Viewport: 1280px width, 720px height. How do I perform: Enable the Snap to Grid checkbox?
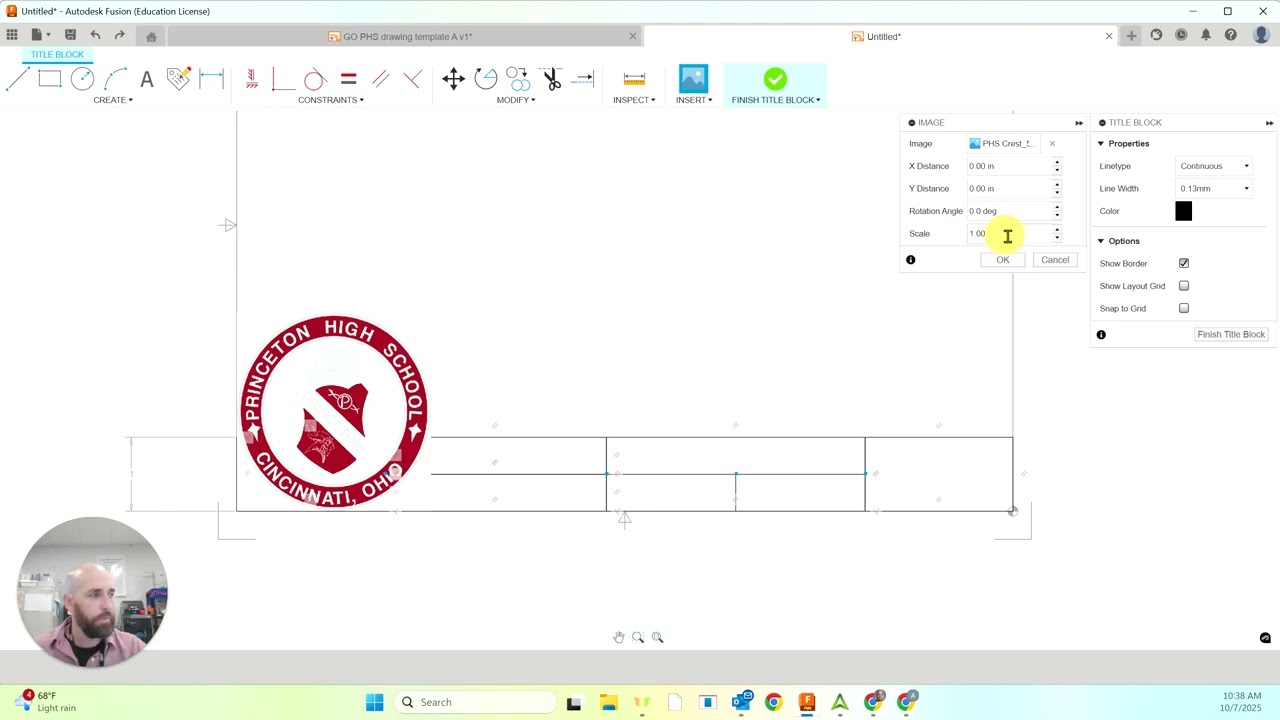point(1184,308)
